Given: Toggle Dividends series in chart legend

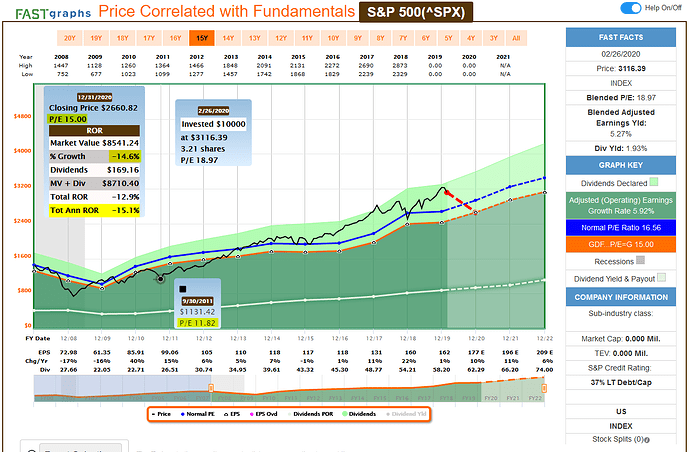Looking at the screenshot, I should pos(359,414).
